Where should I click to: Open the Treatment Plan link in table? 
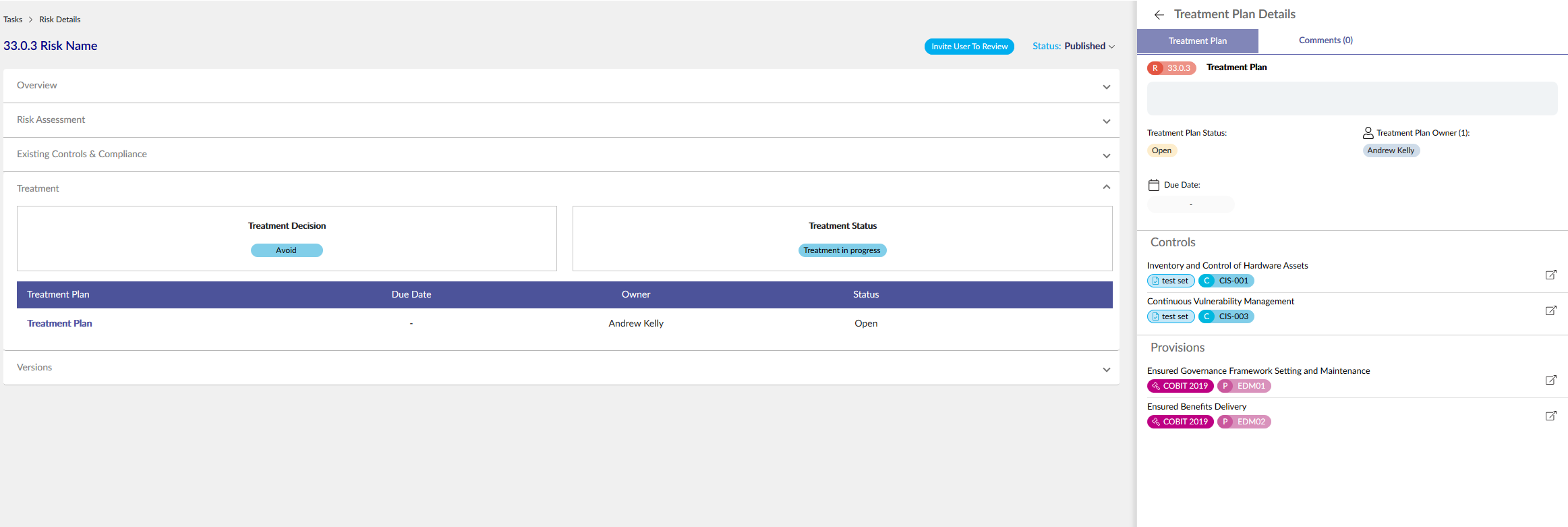click(x=59, y=324)
